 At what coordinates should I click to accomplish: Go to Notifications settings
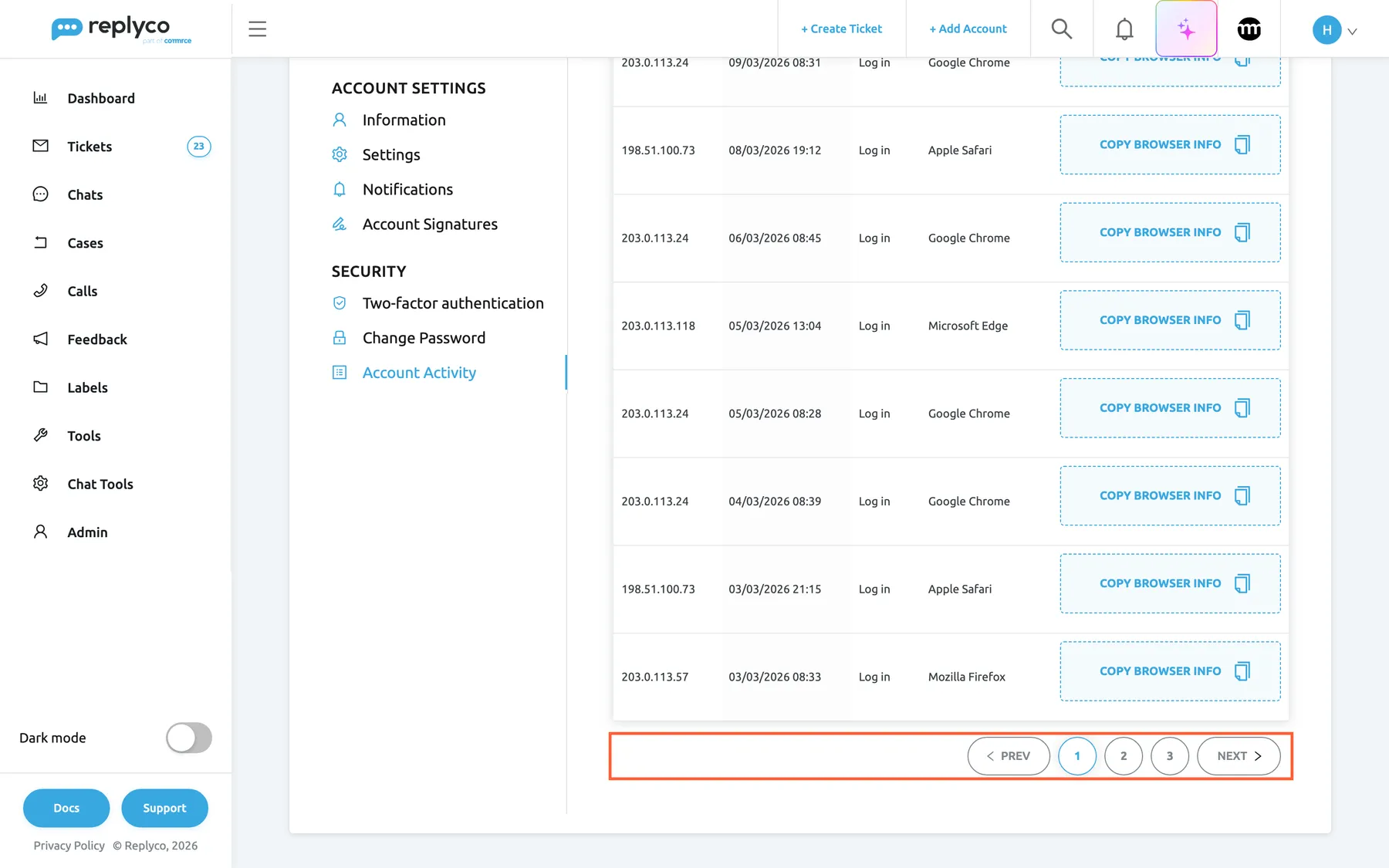coord(407,189)
